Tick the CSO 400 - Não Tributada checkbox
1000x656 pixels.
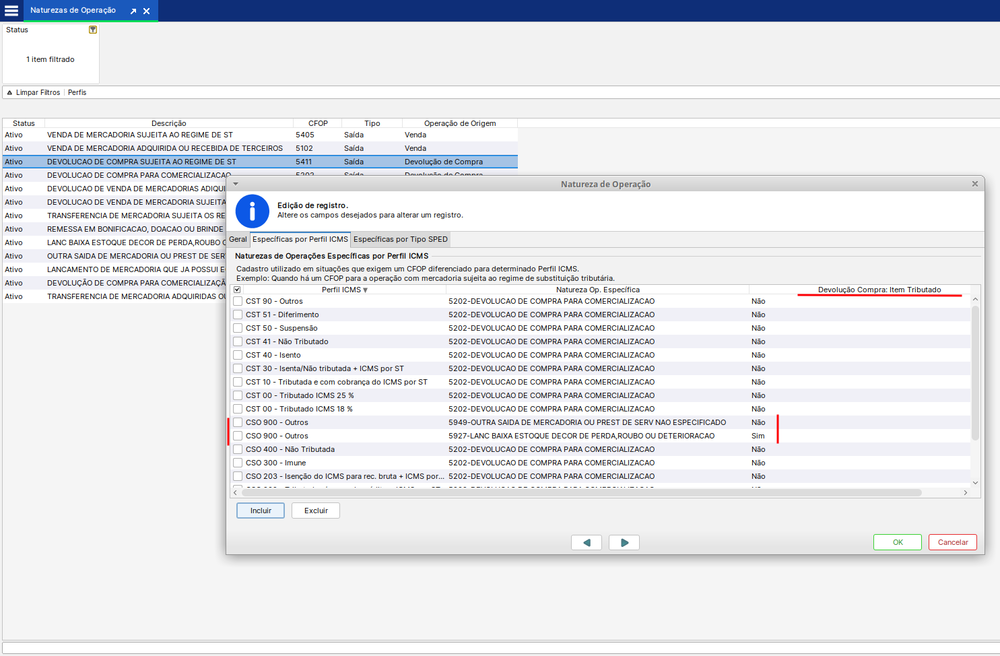coord(238,450)
